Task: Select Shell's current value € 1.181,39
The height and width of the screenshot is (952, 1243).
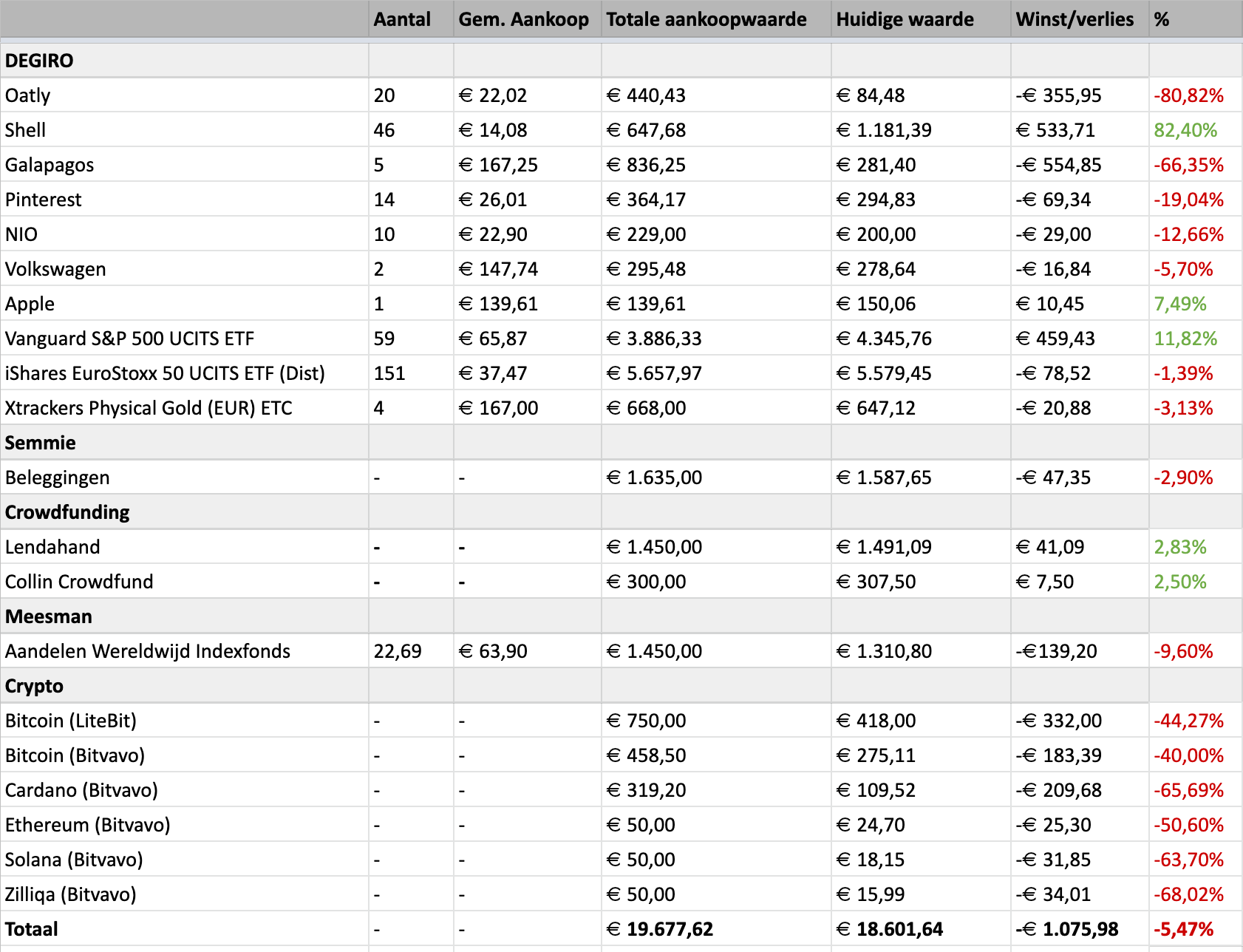Action: 921,130
